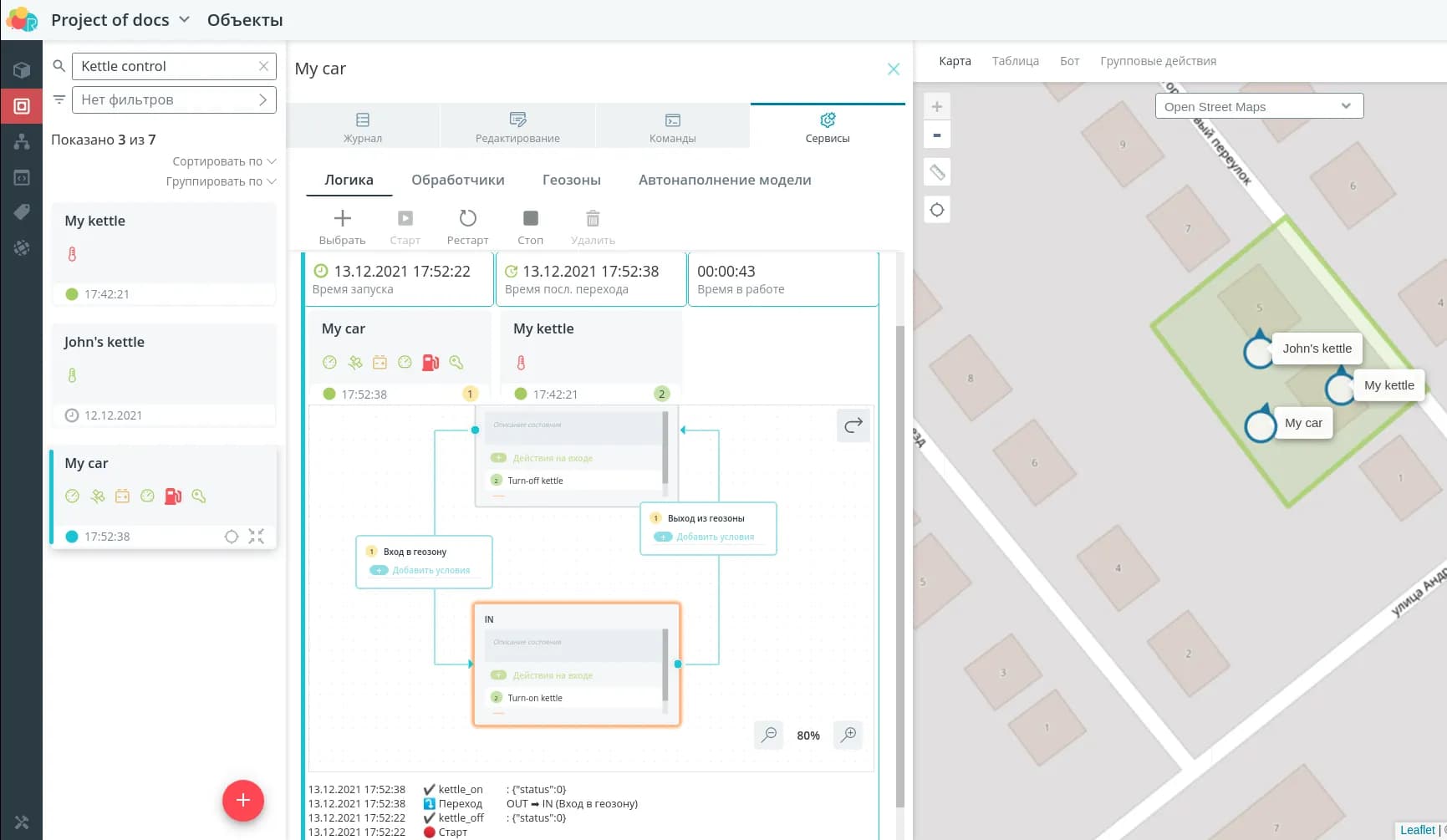Zoom in the logic diagram
Viewport: 1447px width, 840px height.
coord(848,735)
